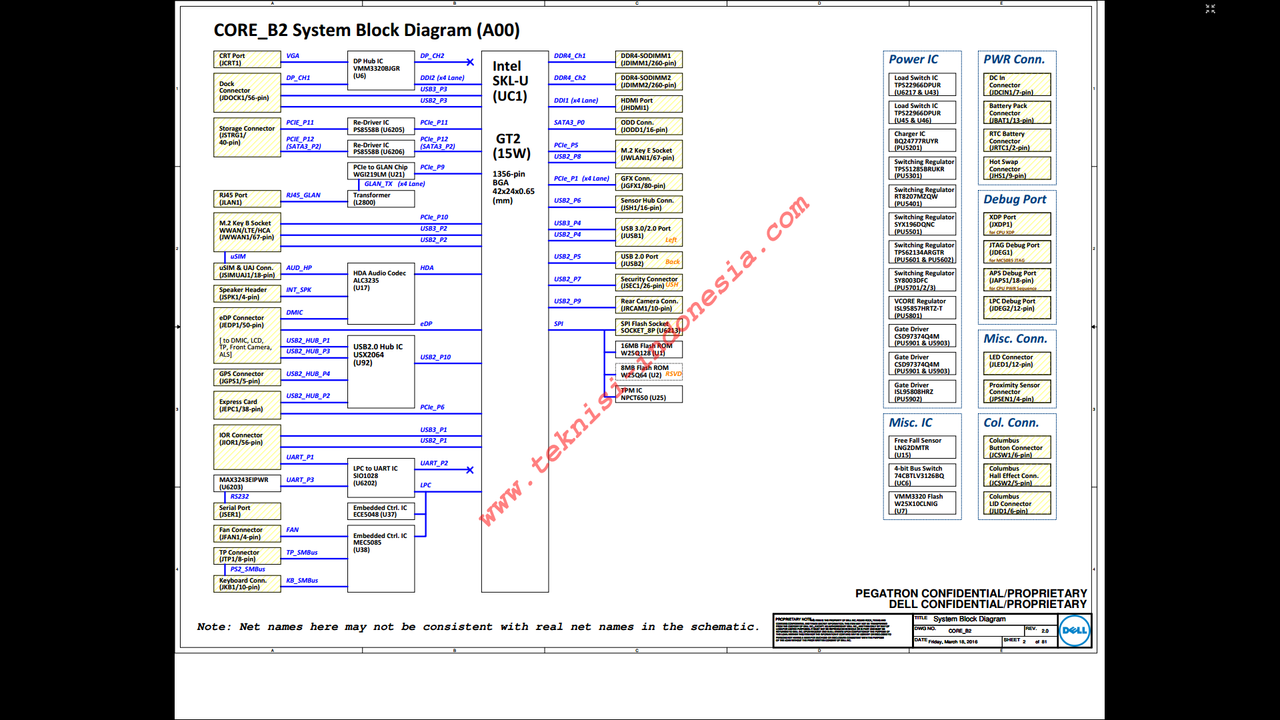Select the 'Sensor Hub Conn.' block
This screenshot has width=1280, height=720.
(650, 204)
